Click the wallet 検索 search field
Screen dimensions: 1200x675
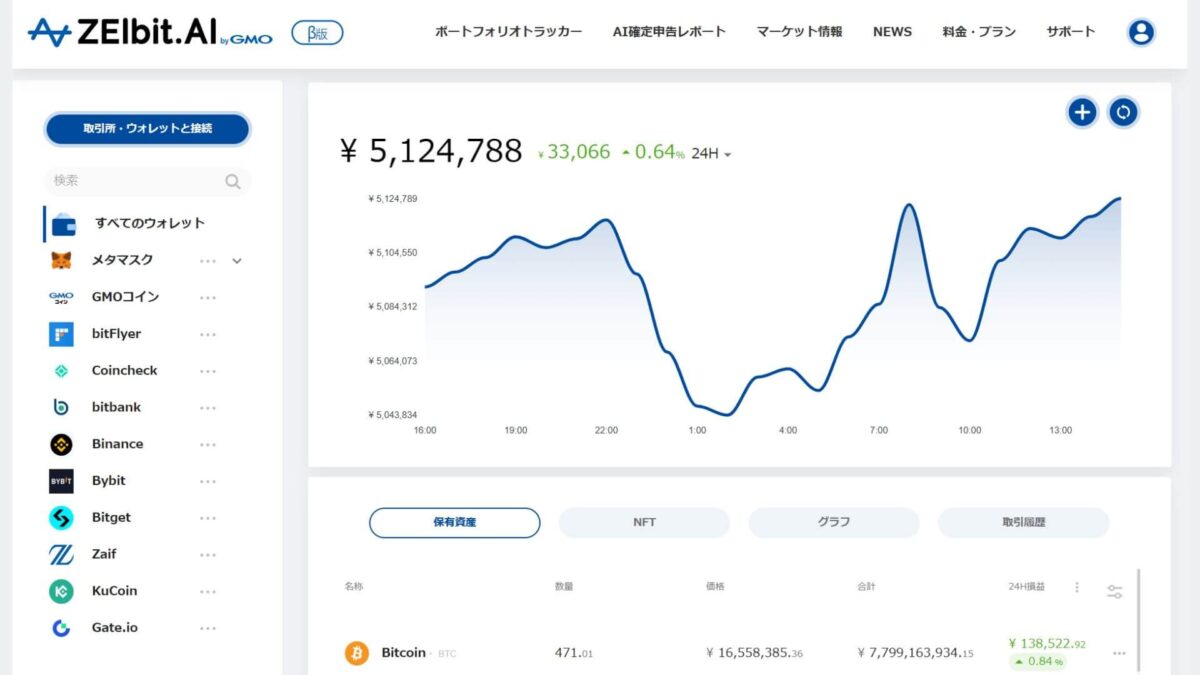(x=135, y=181)
